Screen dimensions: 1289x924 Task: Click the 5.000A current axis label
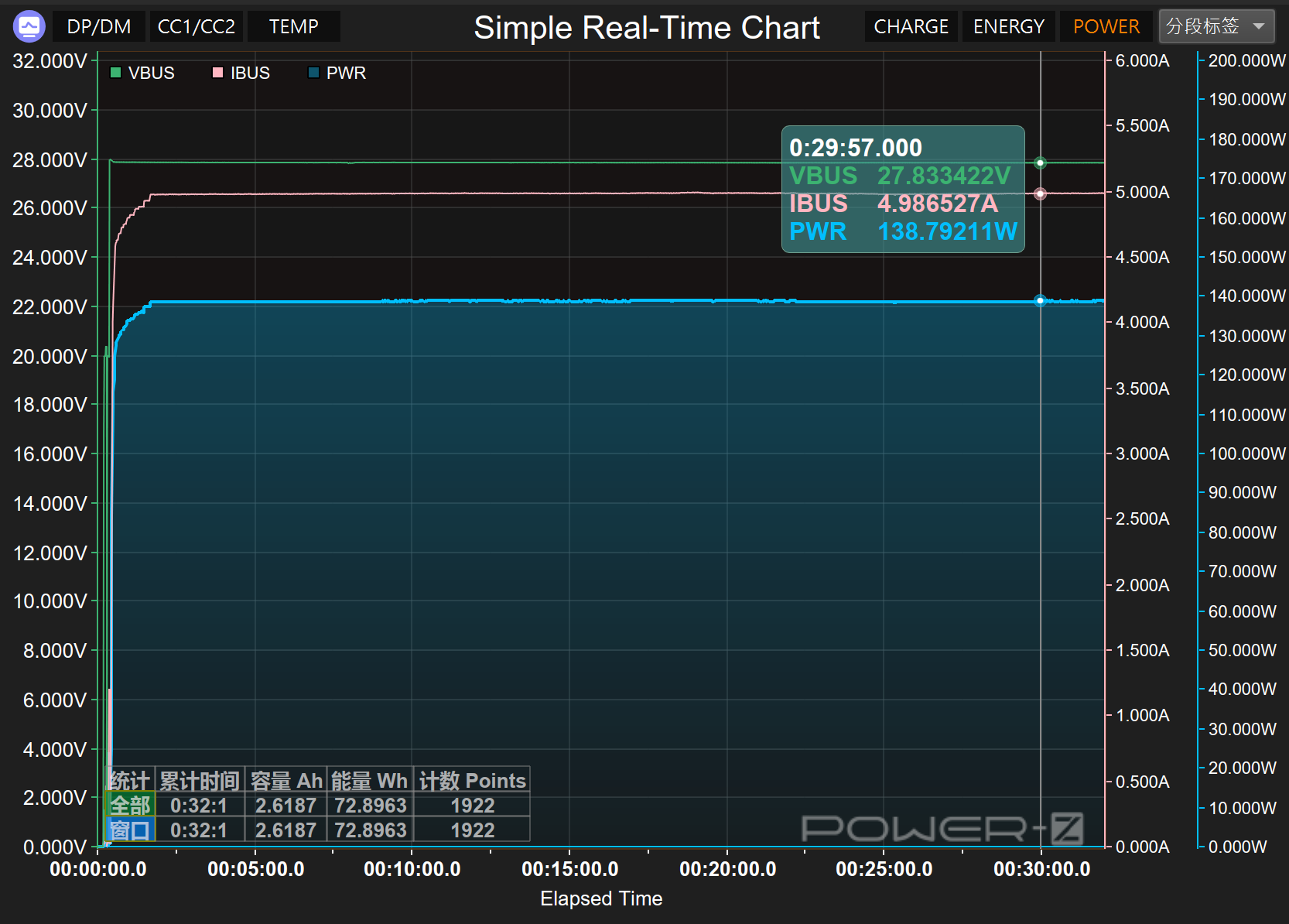point(1143,192)
